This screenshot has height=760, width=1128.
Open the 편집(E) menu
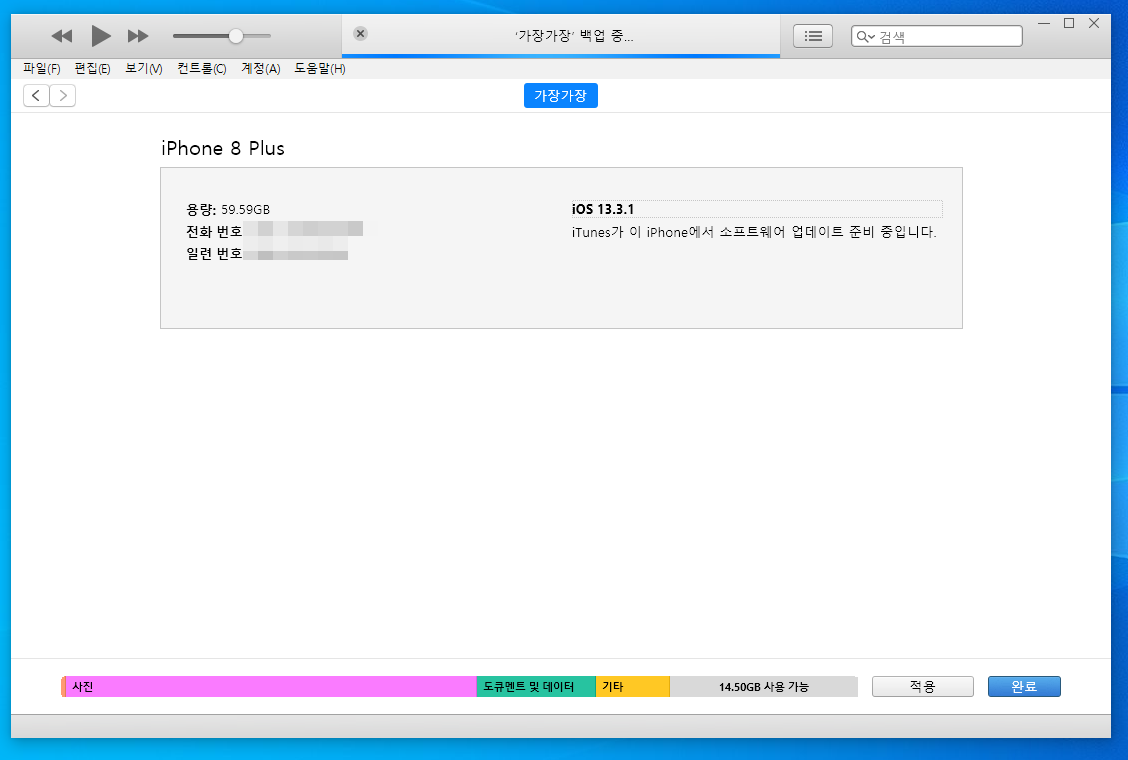click(92, 68)
